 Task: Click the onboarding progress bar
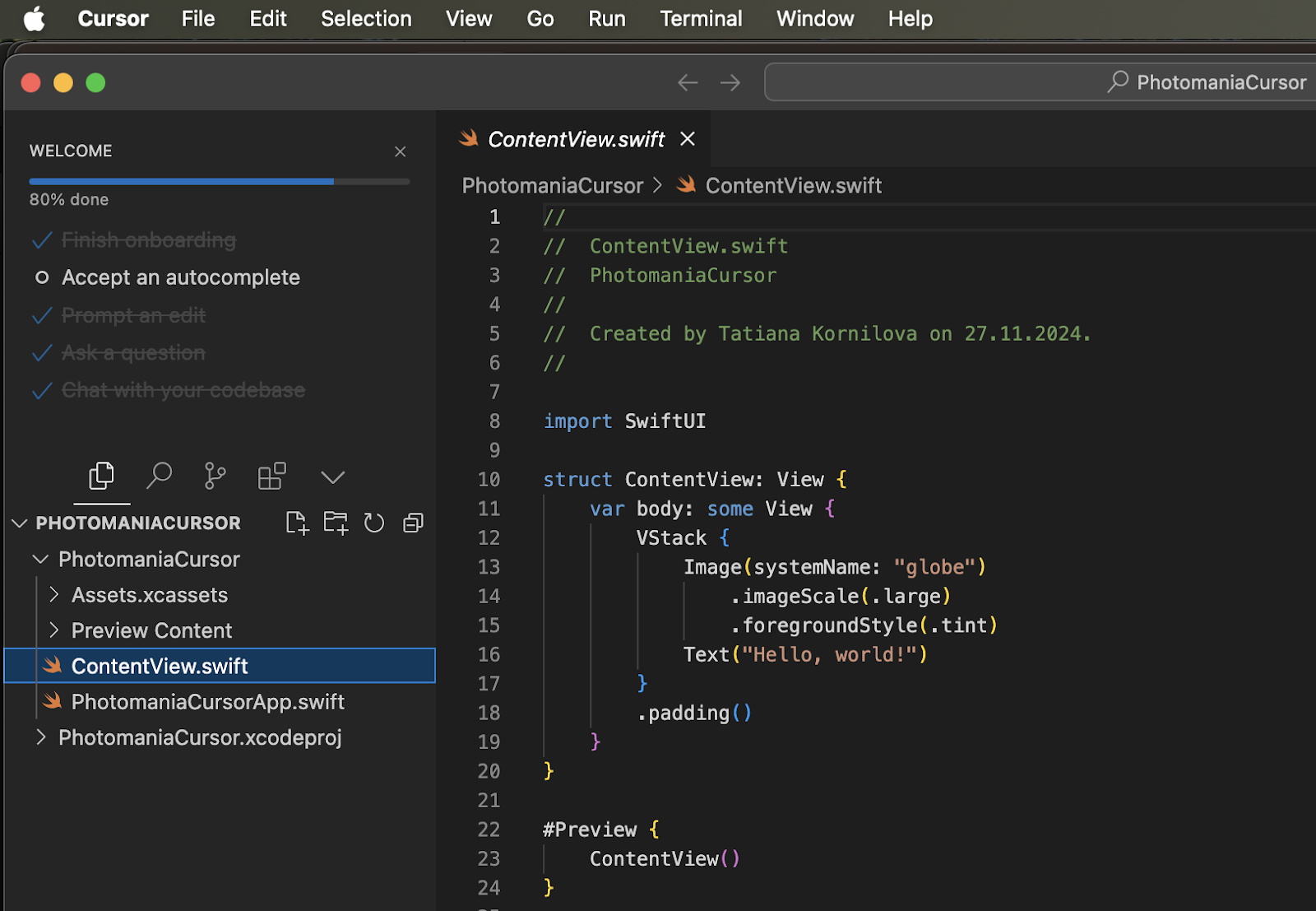[220, 181]
